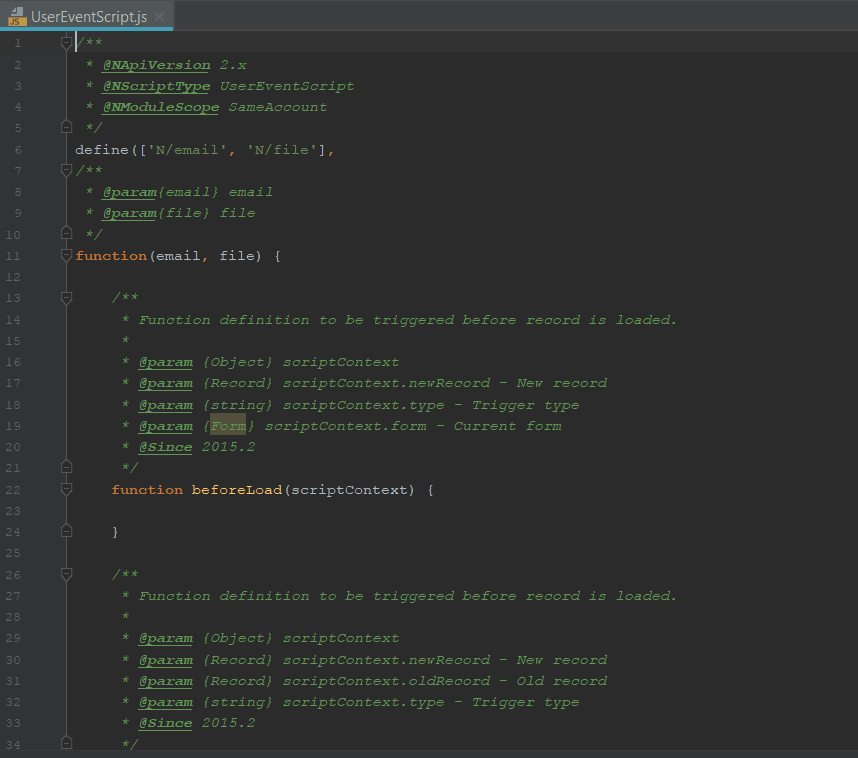This screenshot has height=758, width=858.
Task: Click the fold end marker at line 10
Action: (x=66, y=234)
